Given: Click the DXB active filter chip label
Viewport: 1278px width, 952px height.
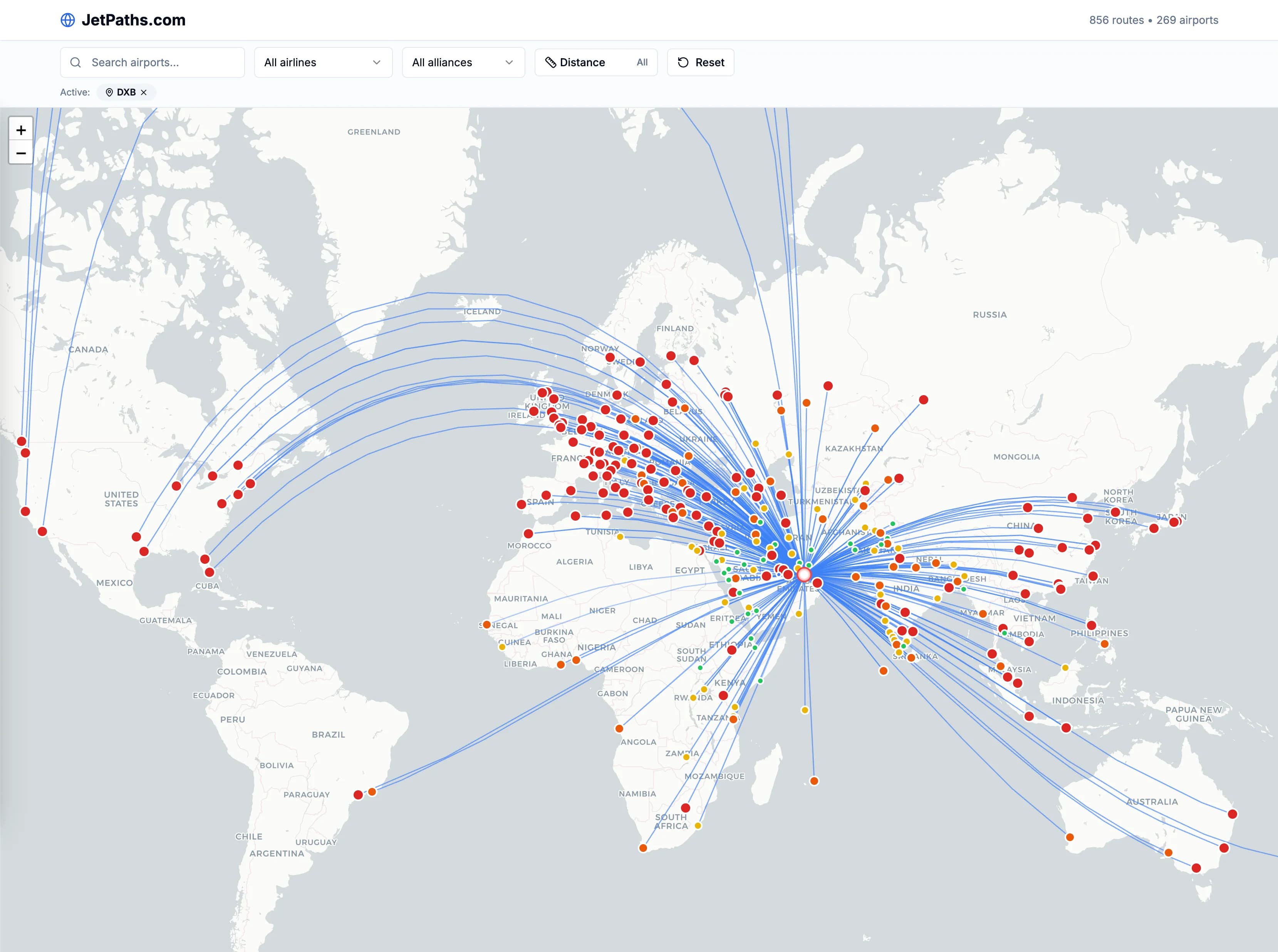Looking at the screenshot, I should [x=126, y=92].
